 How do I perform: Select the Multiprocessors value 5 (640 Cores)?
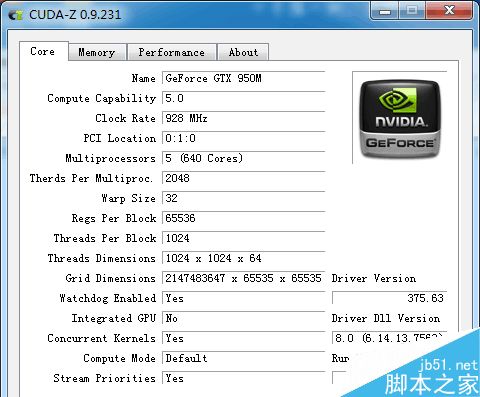244,159
